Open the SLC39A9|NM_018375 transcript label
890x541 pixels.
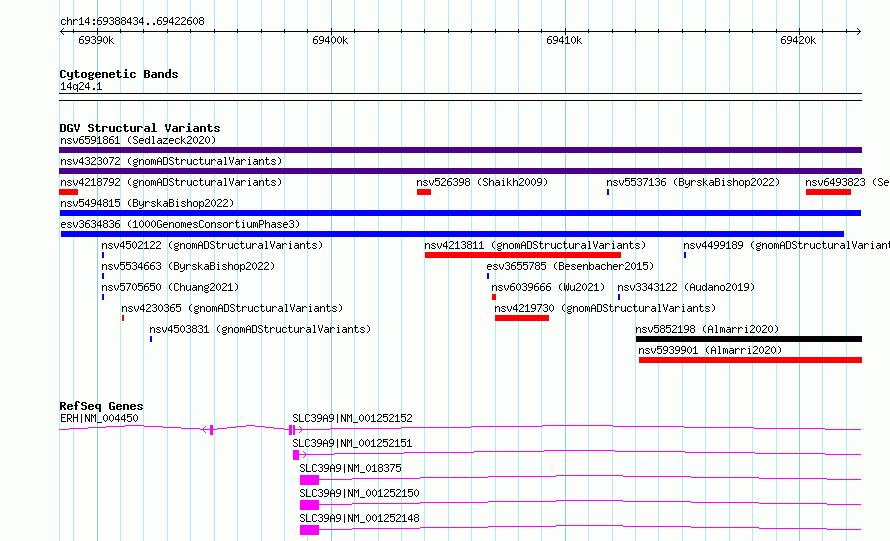pos(350,468)
